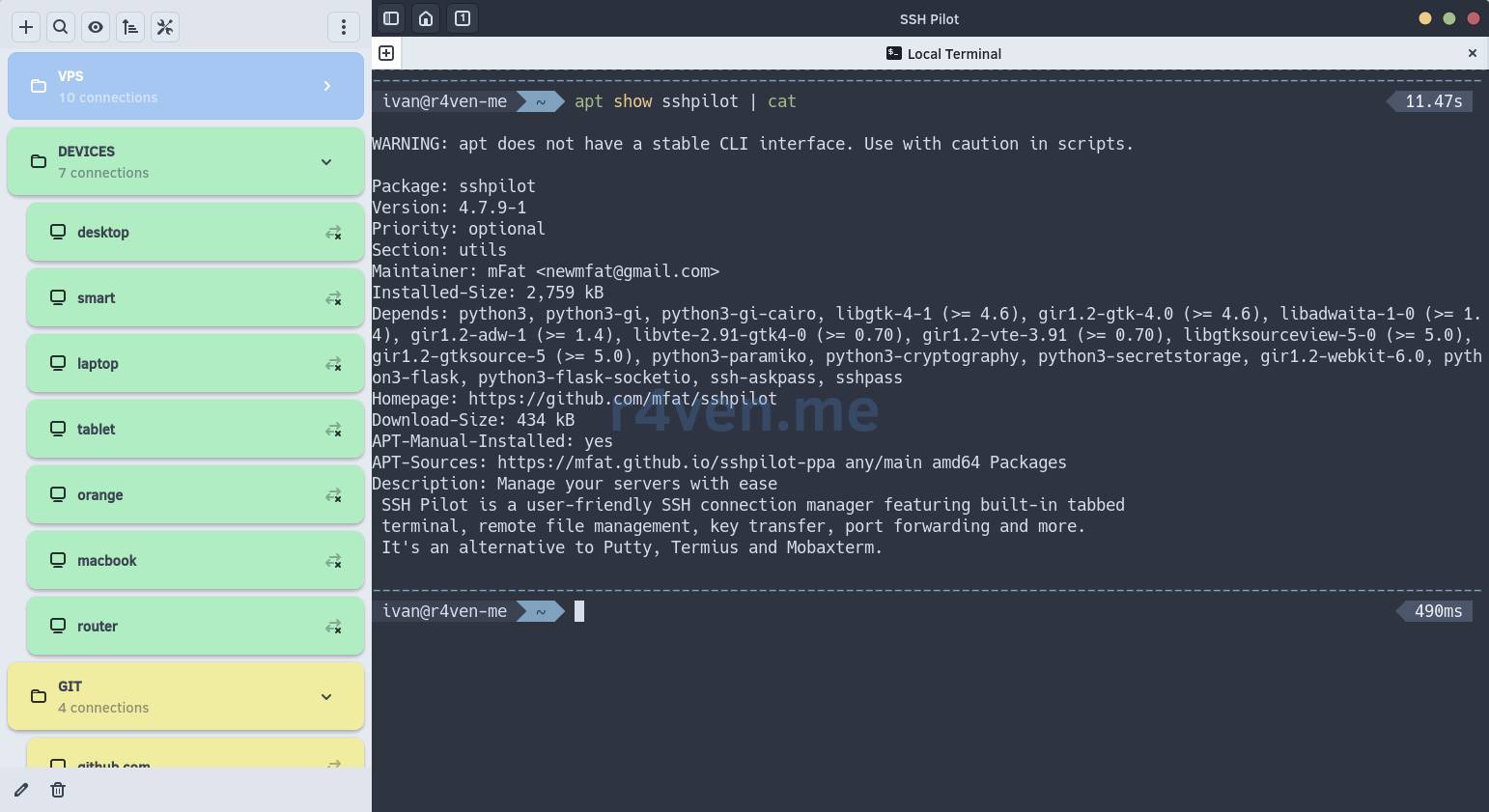
Task: Toggle the eye visibility icon in sidebar
Action: [96, 27]
